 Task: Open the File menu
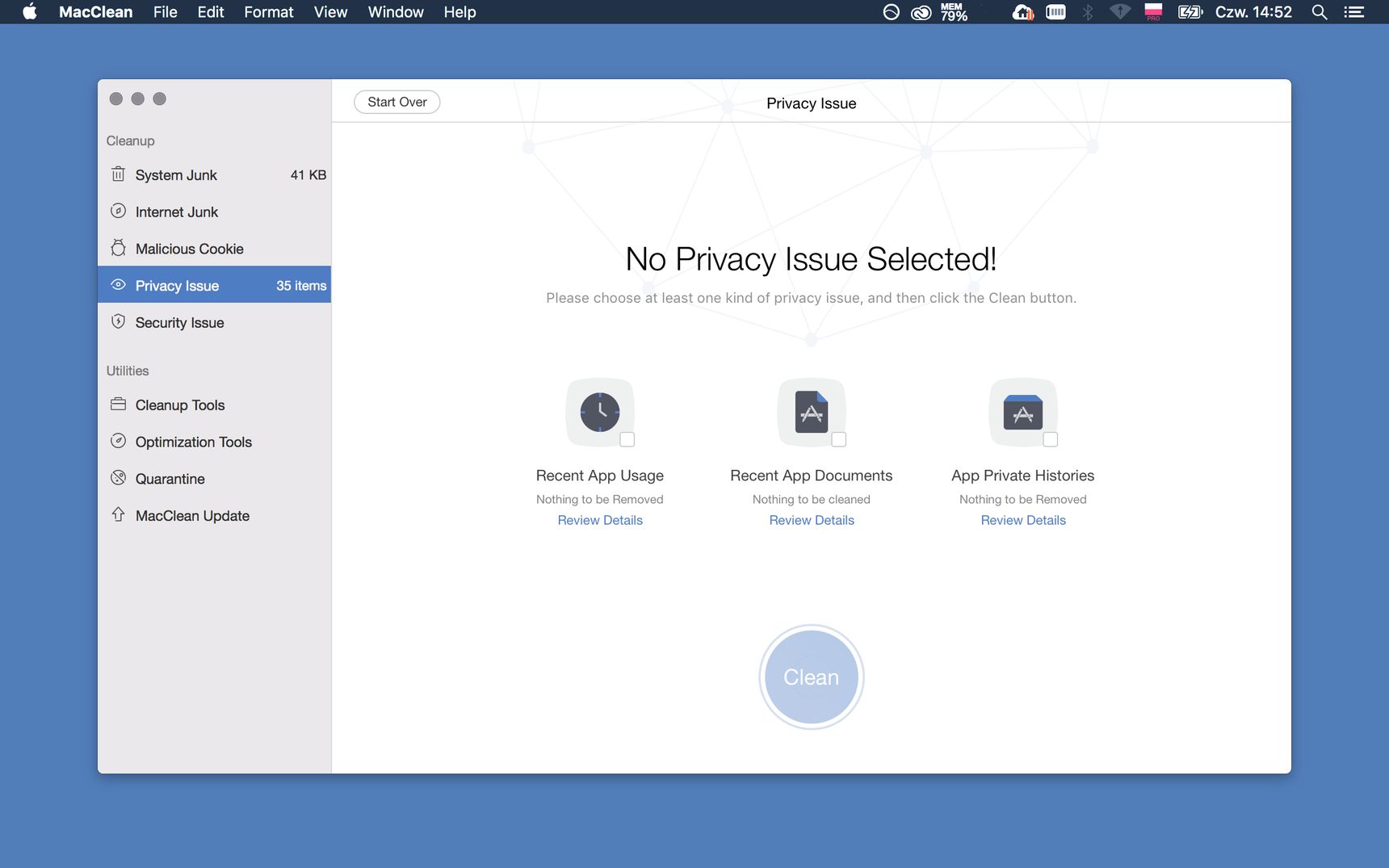(x=166, y=12)
